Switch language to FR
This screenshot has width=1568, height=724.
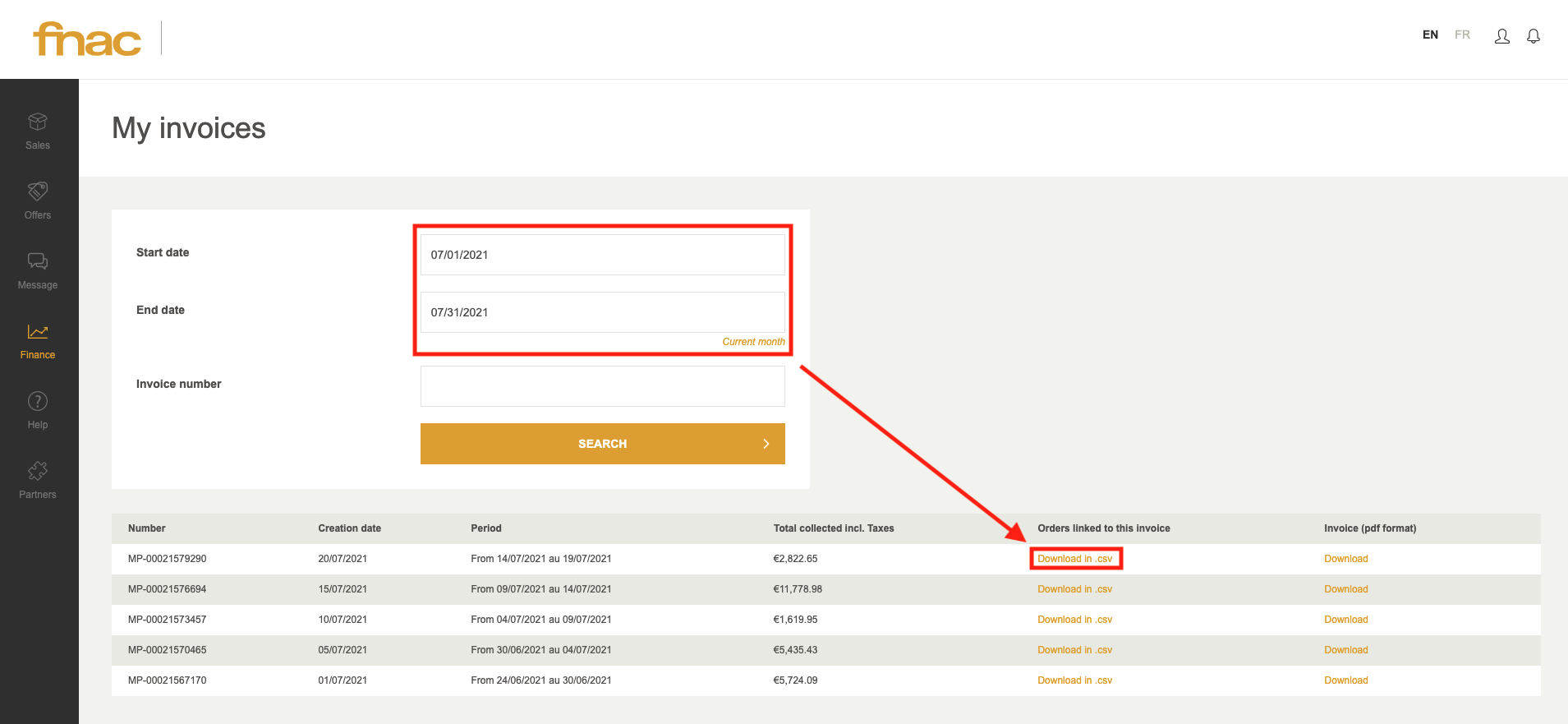click(1462, 35)
